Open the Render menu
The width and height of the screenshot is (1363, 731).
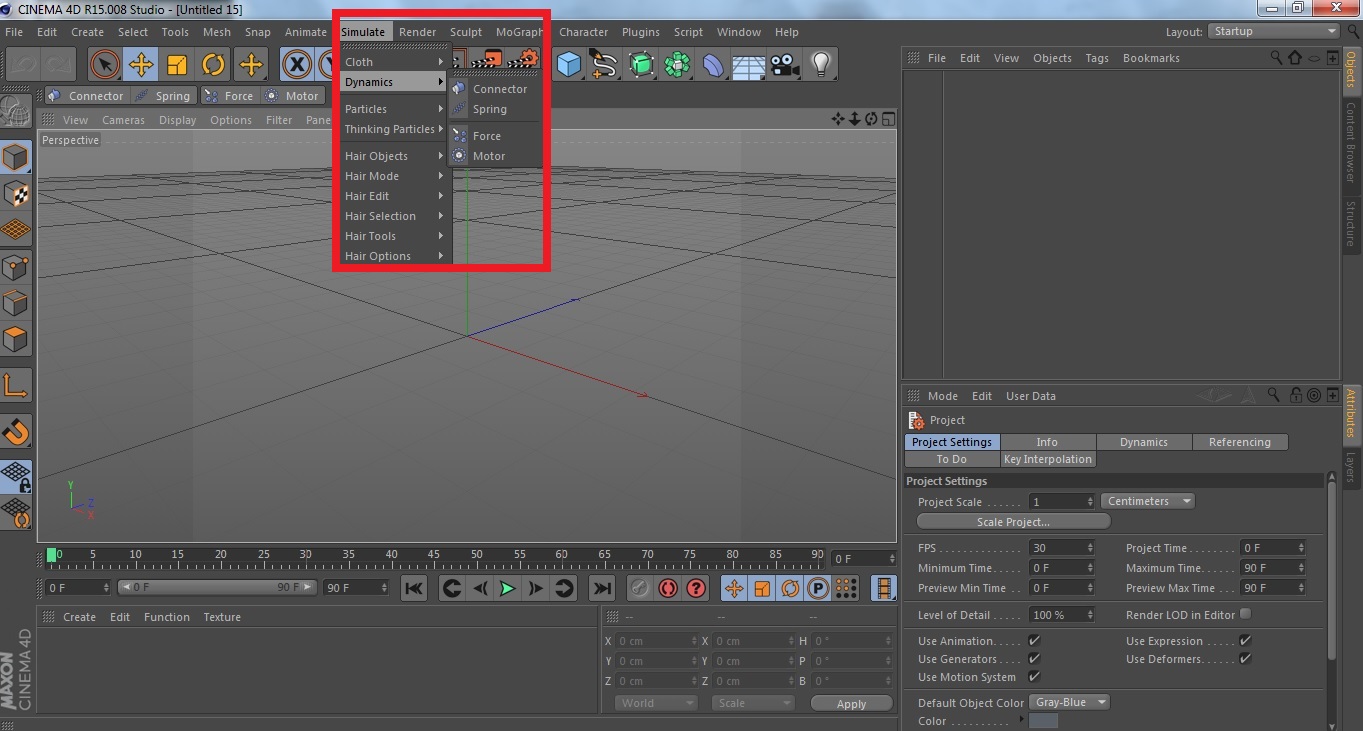point(417,32)
